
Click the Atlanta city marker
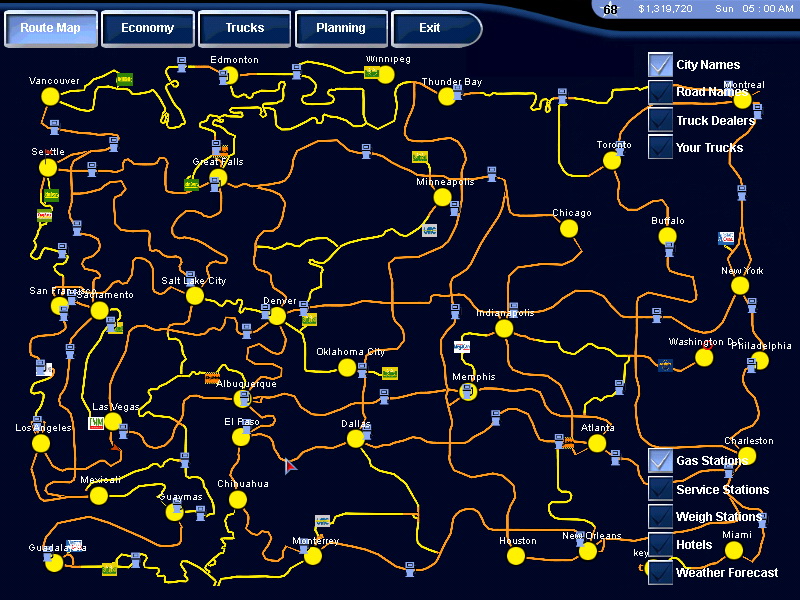click(596, 443)
